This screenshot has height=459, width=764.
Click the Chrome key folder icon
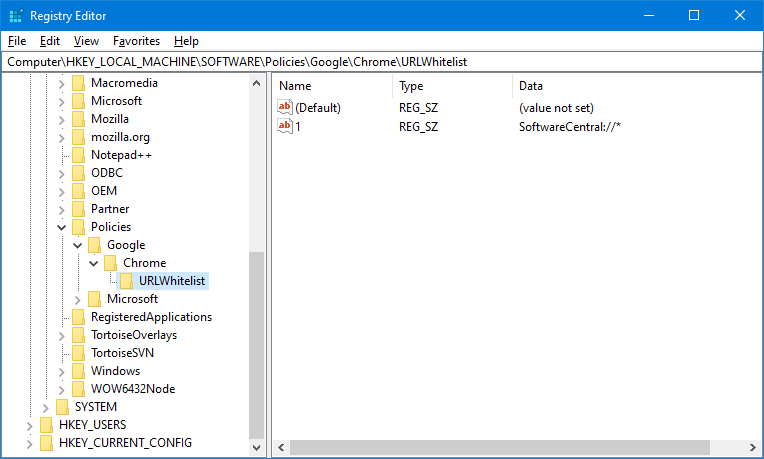[x=111, y=263]
